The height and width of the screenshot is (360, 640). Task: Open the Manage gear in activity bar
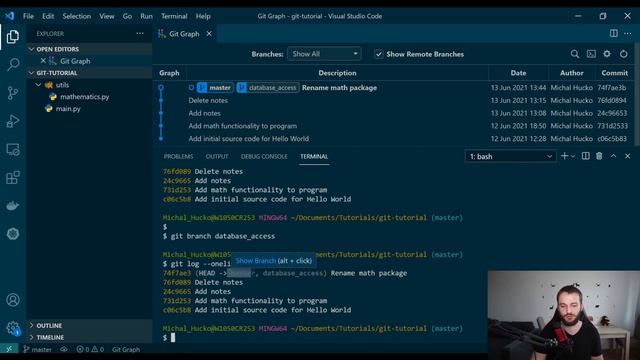click(13, 328)
